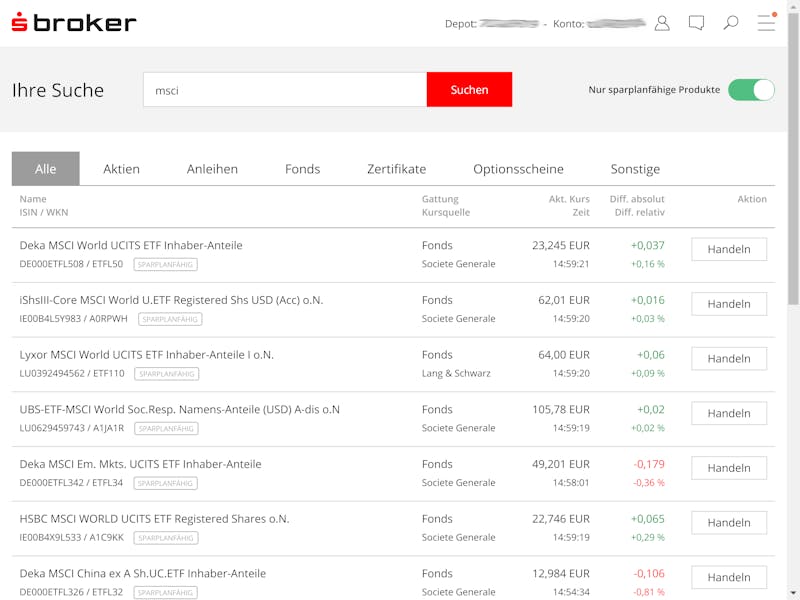
Task: Click the price 23,245 EUR
Action: pos(561,245)
